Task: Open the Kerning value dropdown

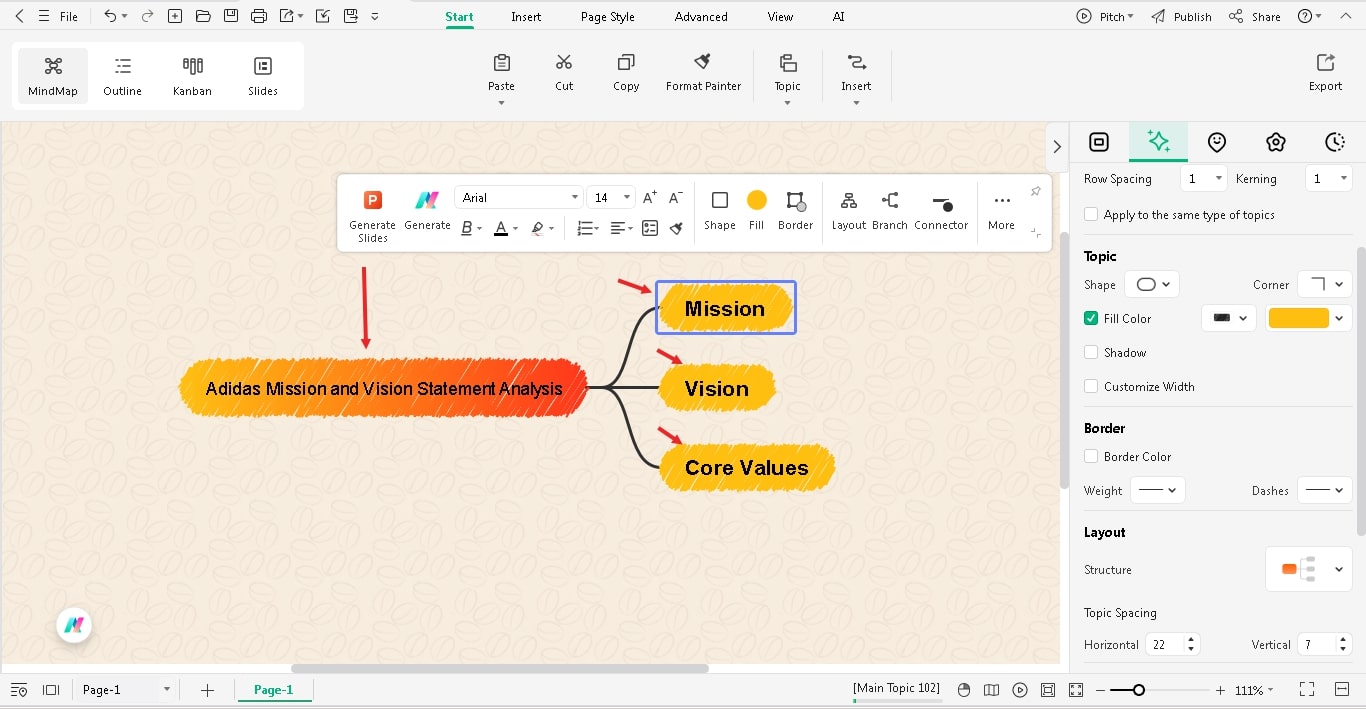Action: point(1329,178)
